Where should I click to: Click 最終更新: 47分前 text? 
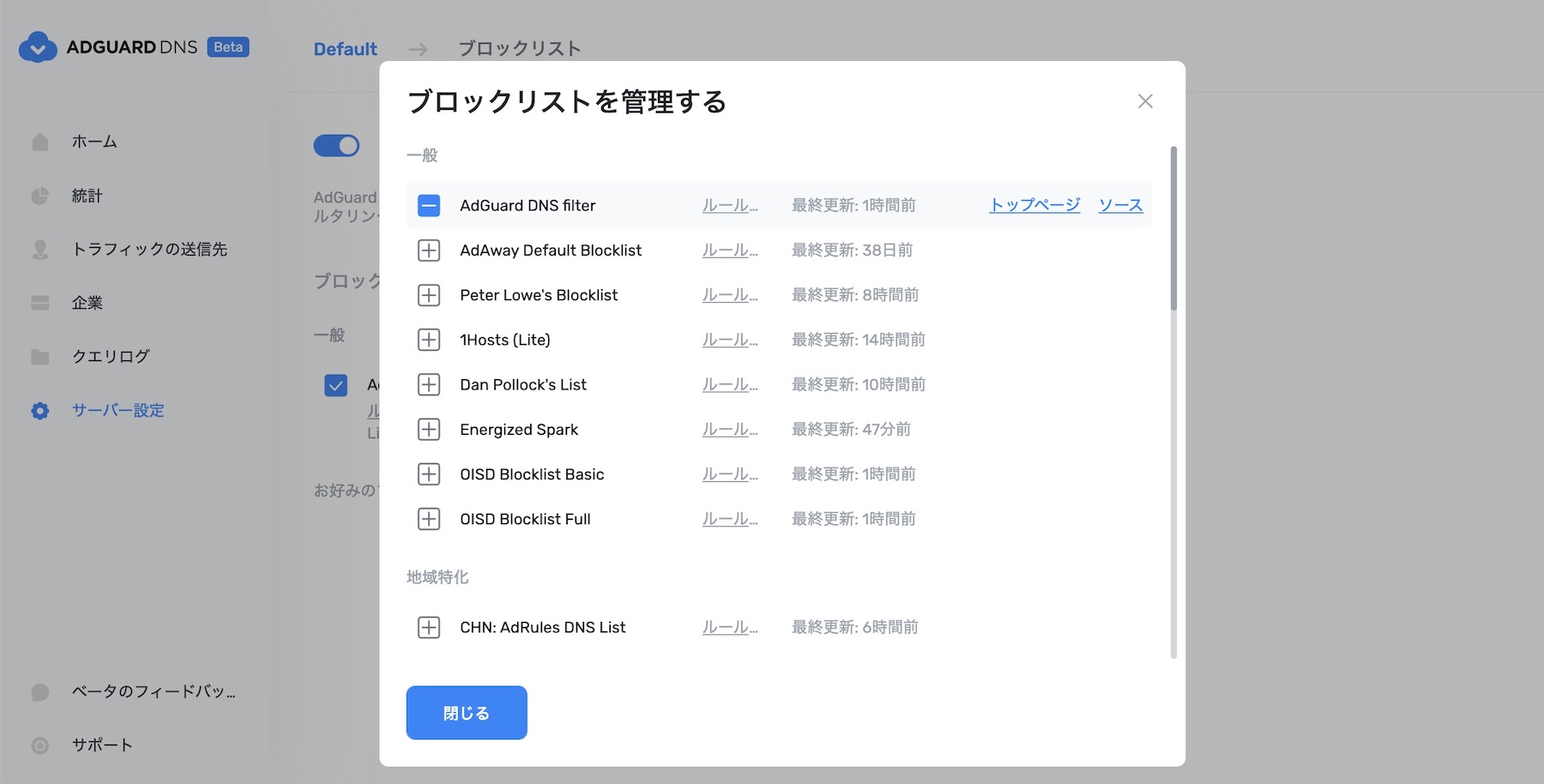(x=851, y=429)
